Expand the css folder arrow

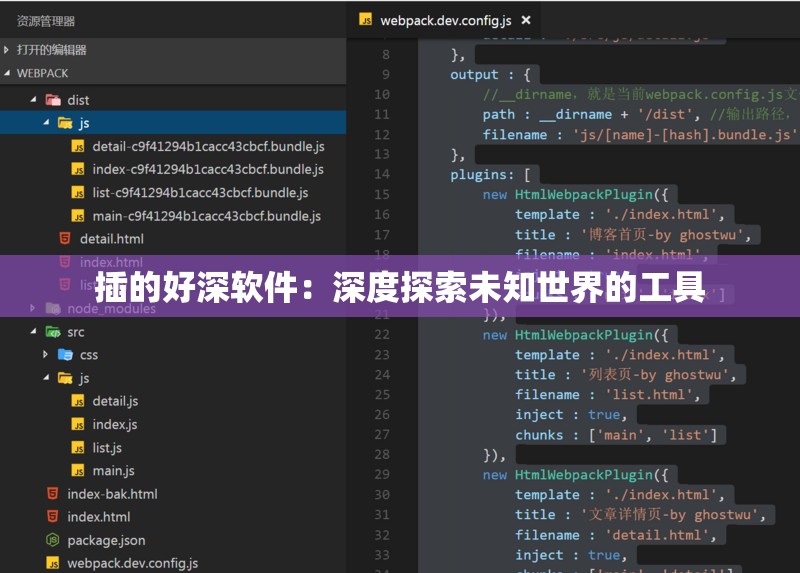(45, 354)
